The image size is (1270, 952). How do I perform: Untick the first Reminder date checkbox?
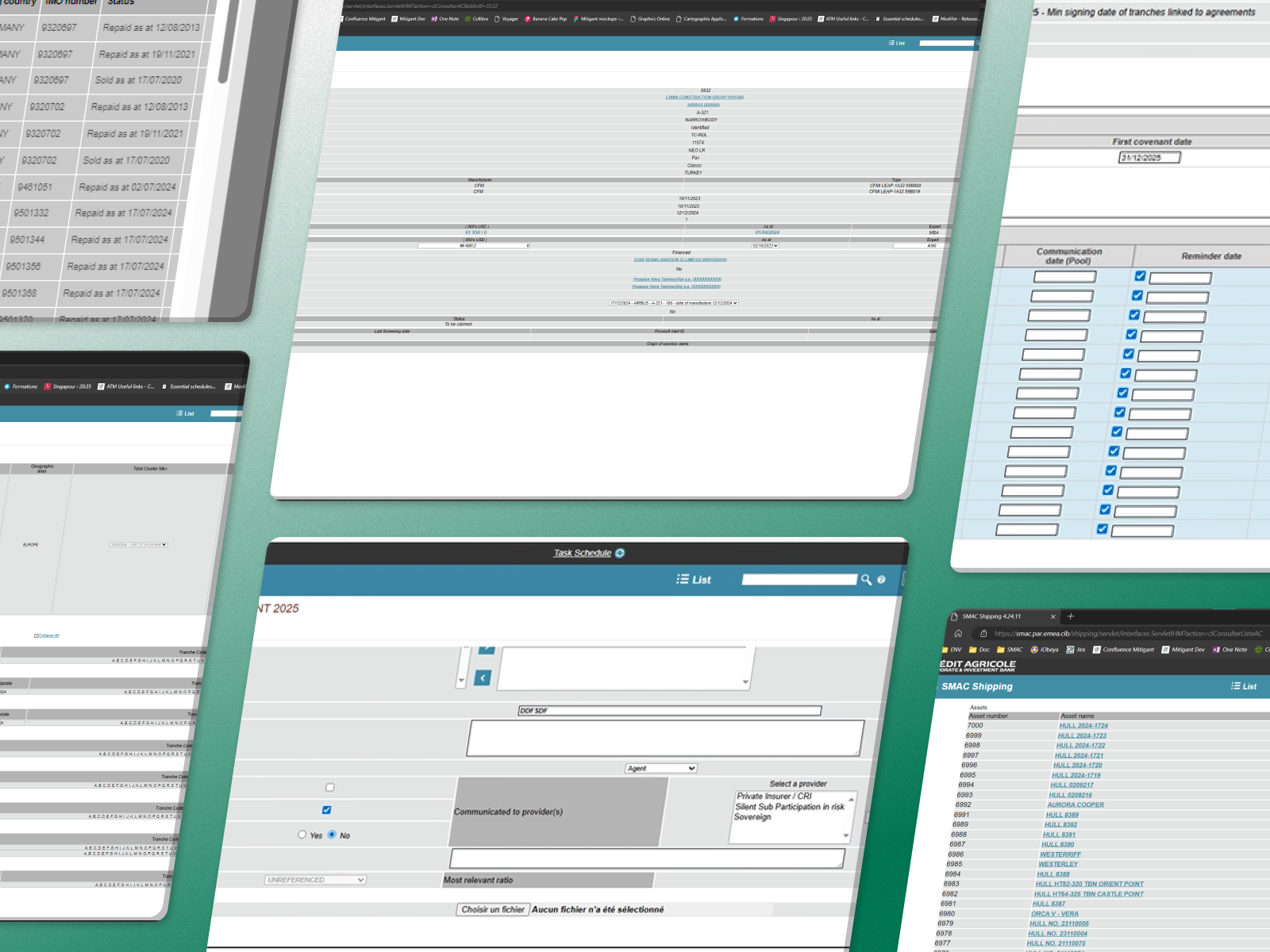1141,276
